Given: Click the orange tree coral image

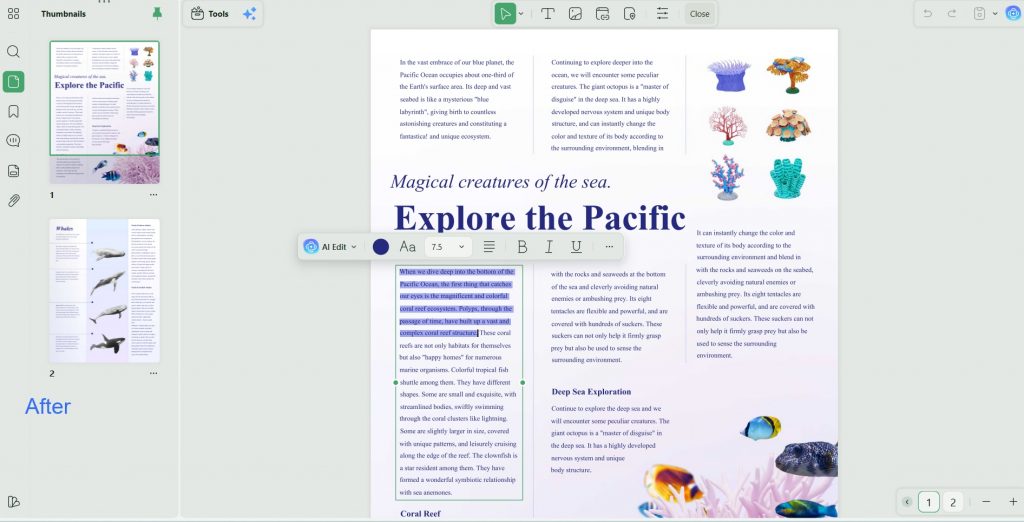Looking at the screenshot, I should click(x=789, y=74).
